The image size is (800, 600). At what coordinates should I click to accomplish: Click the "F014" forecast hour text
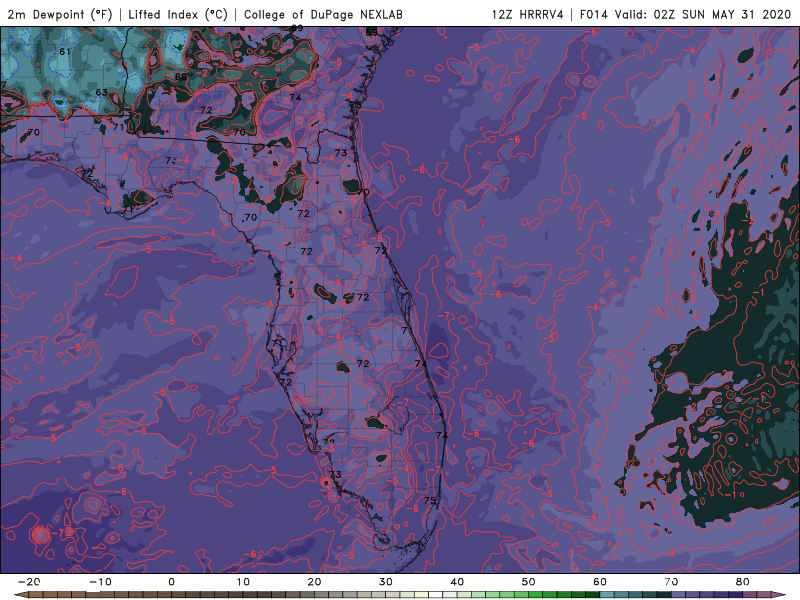coord(593,14)
